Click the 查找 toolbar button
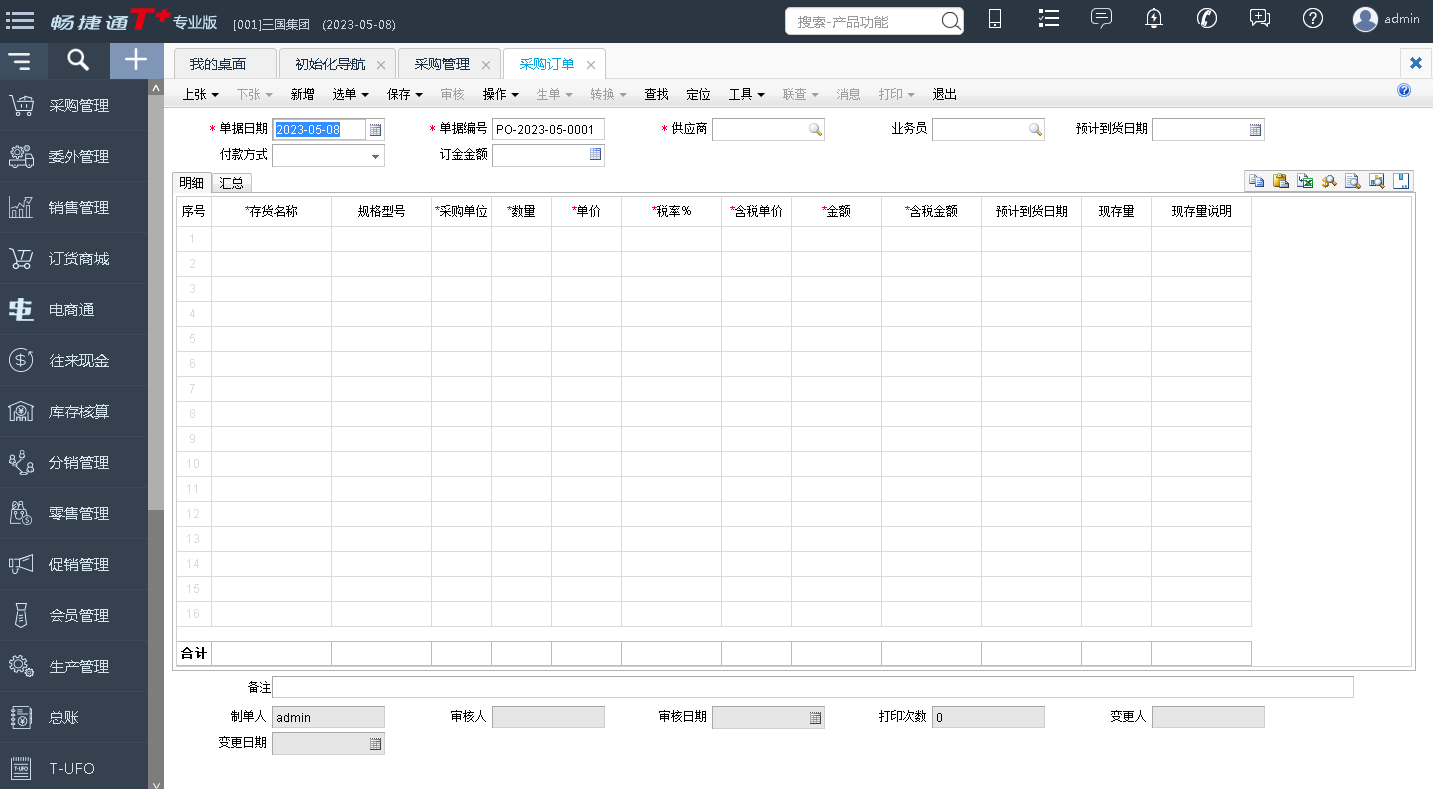This screenshot has height=789, width=1433. [656, 94]
